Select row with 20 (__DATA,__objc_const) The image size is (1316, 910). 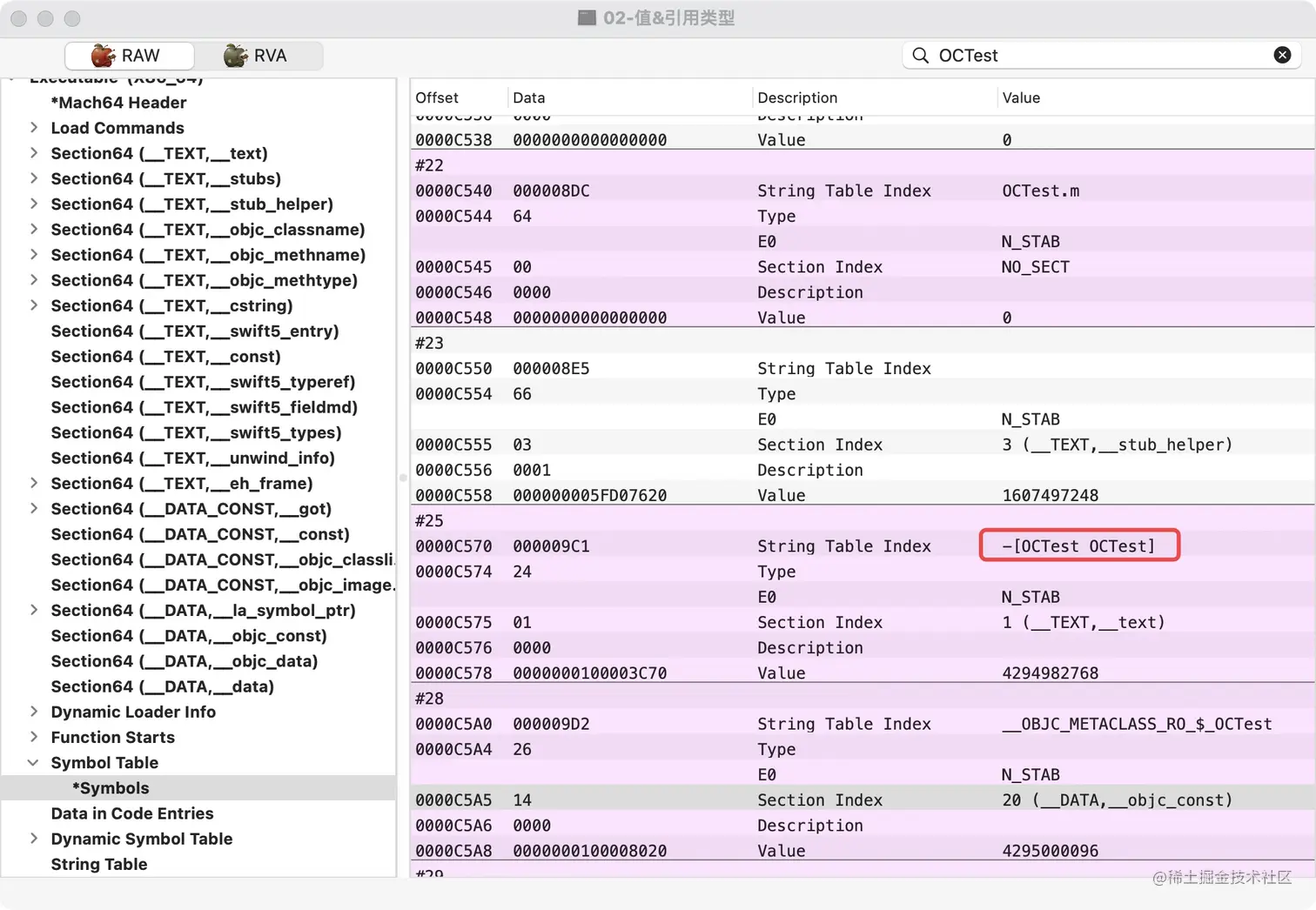(x=862, y=800)
